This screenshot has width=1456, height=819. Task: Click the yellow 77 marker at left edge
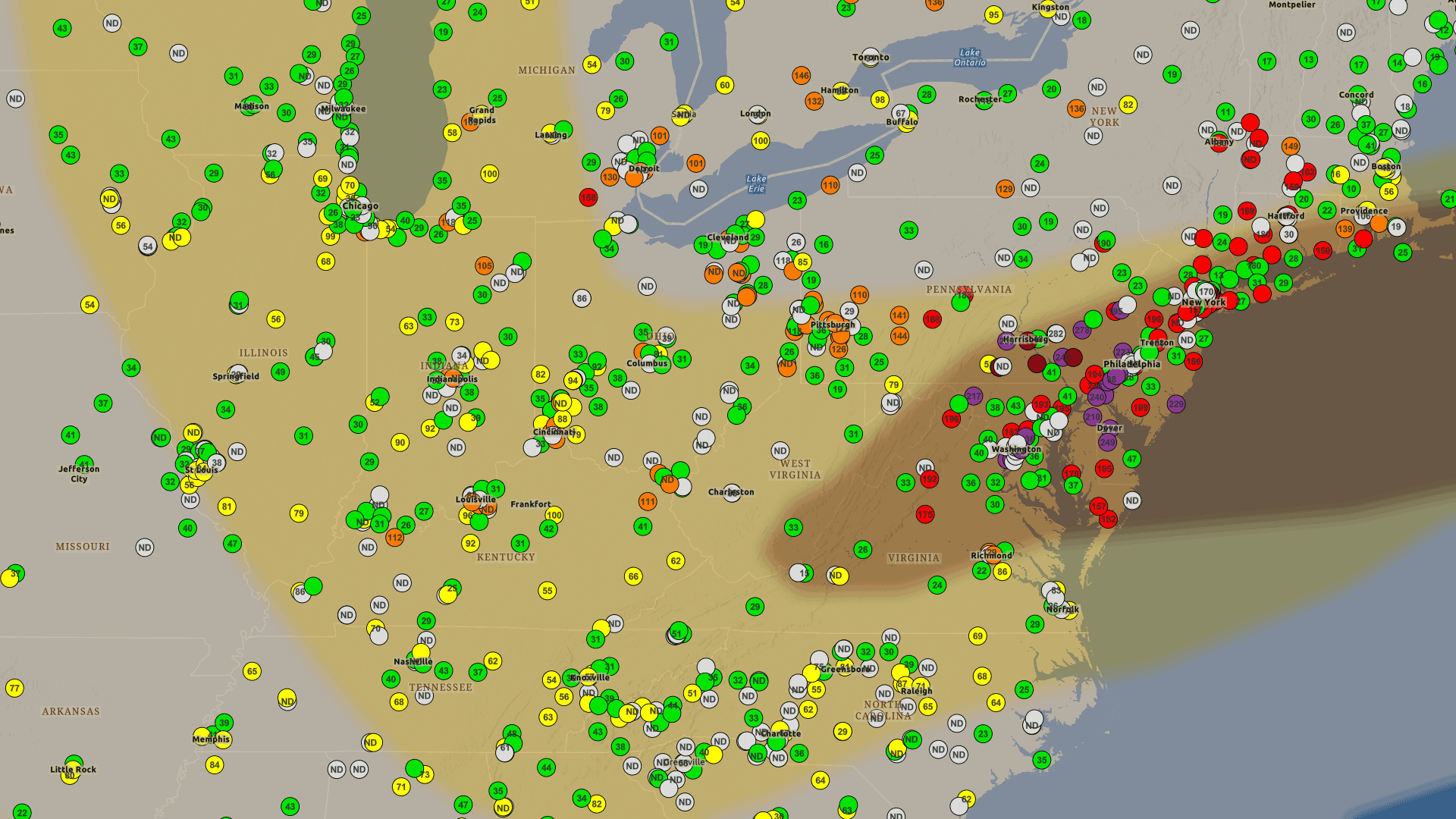[14, 689]
